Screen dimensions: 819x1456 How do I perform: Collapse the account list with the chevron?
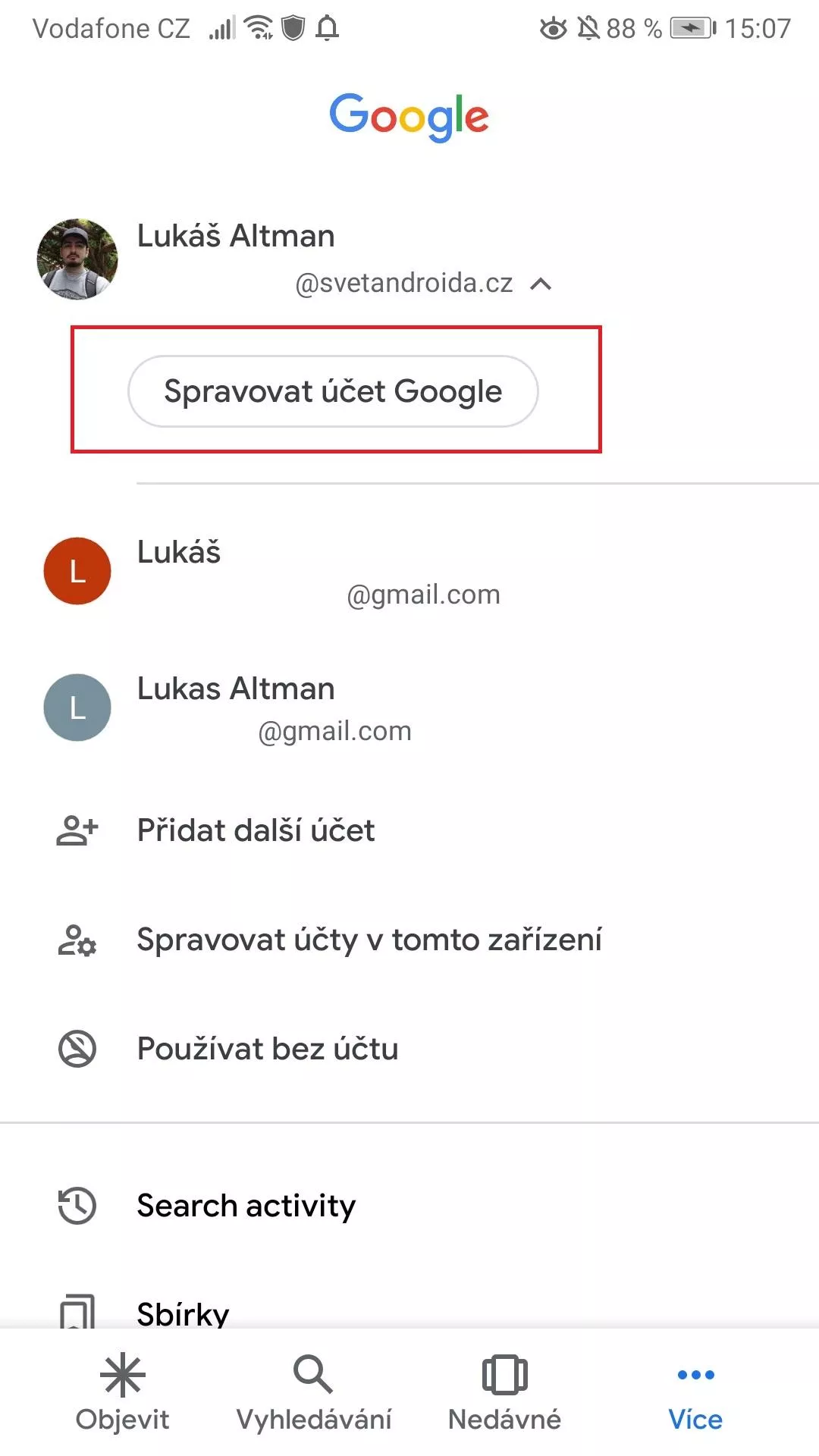click(541, 284)
